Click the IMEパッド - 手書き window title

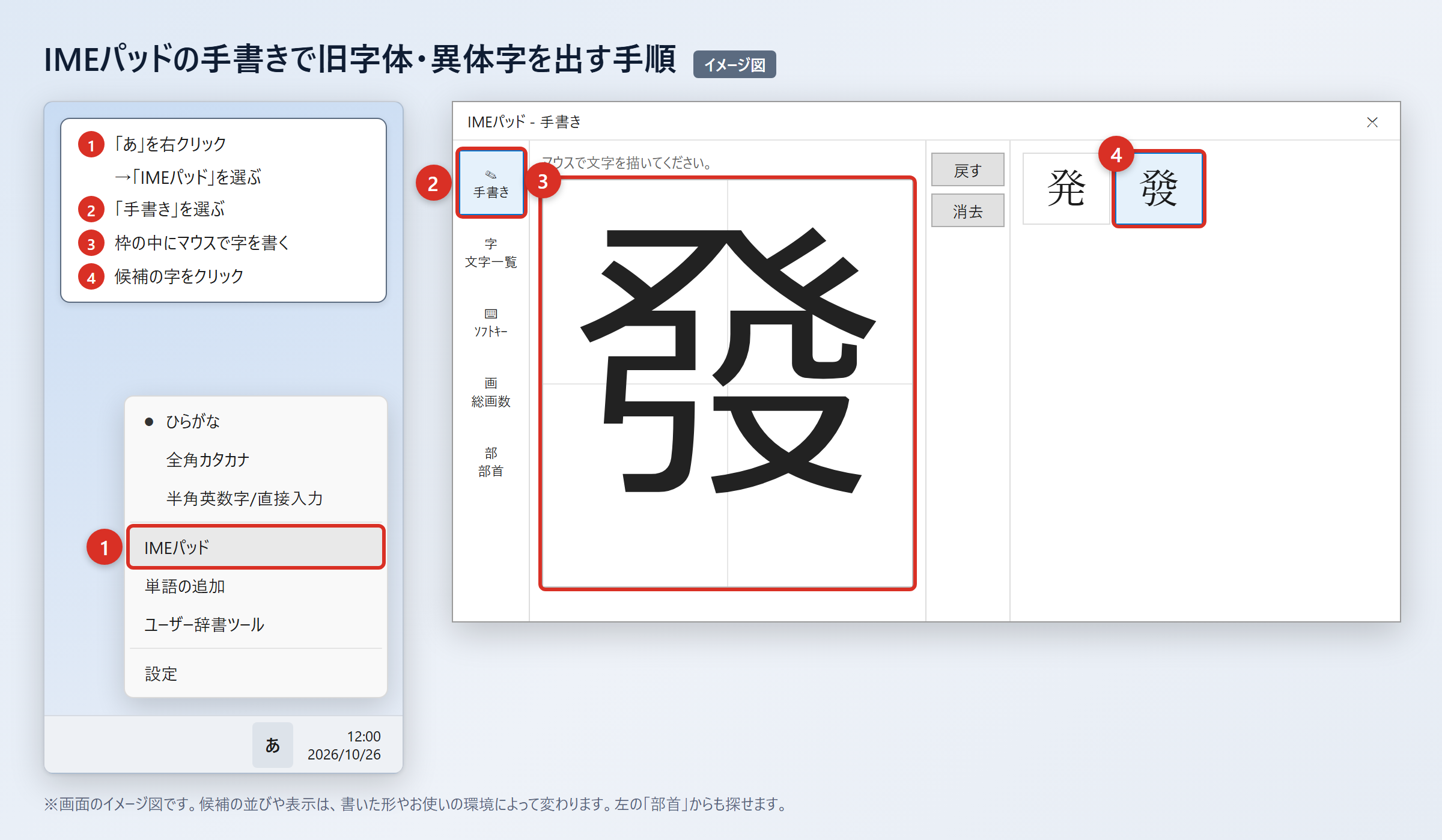525,122
